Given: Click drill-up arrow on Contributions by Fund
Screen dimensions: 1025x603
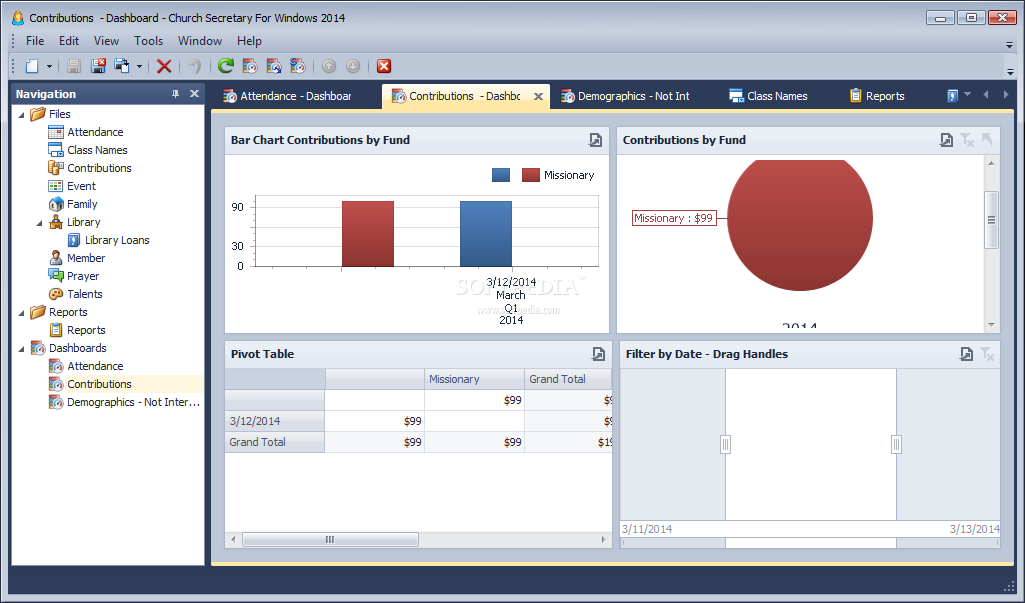Looking at the screenshot, I should tap(987, 140).
